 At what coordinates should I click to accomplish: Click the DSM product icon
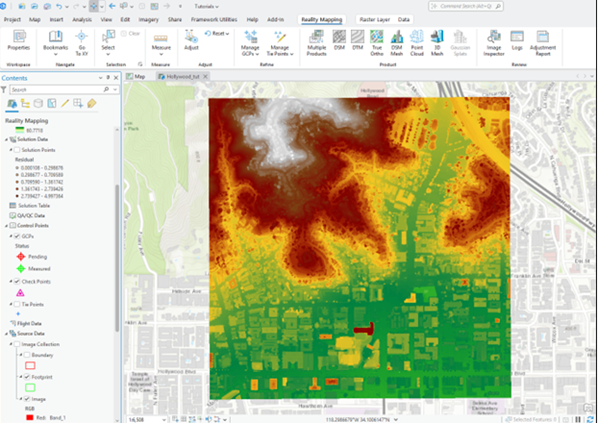(339, 40)
